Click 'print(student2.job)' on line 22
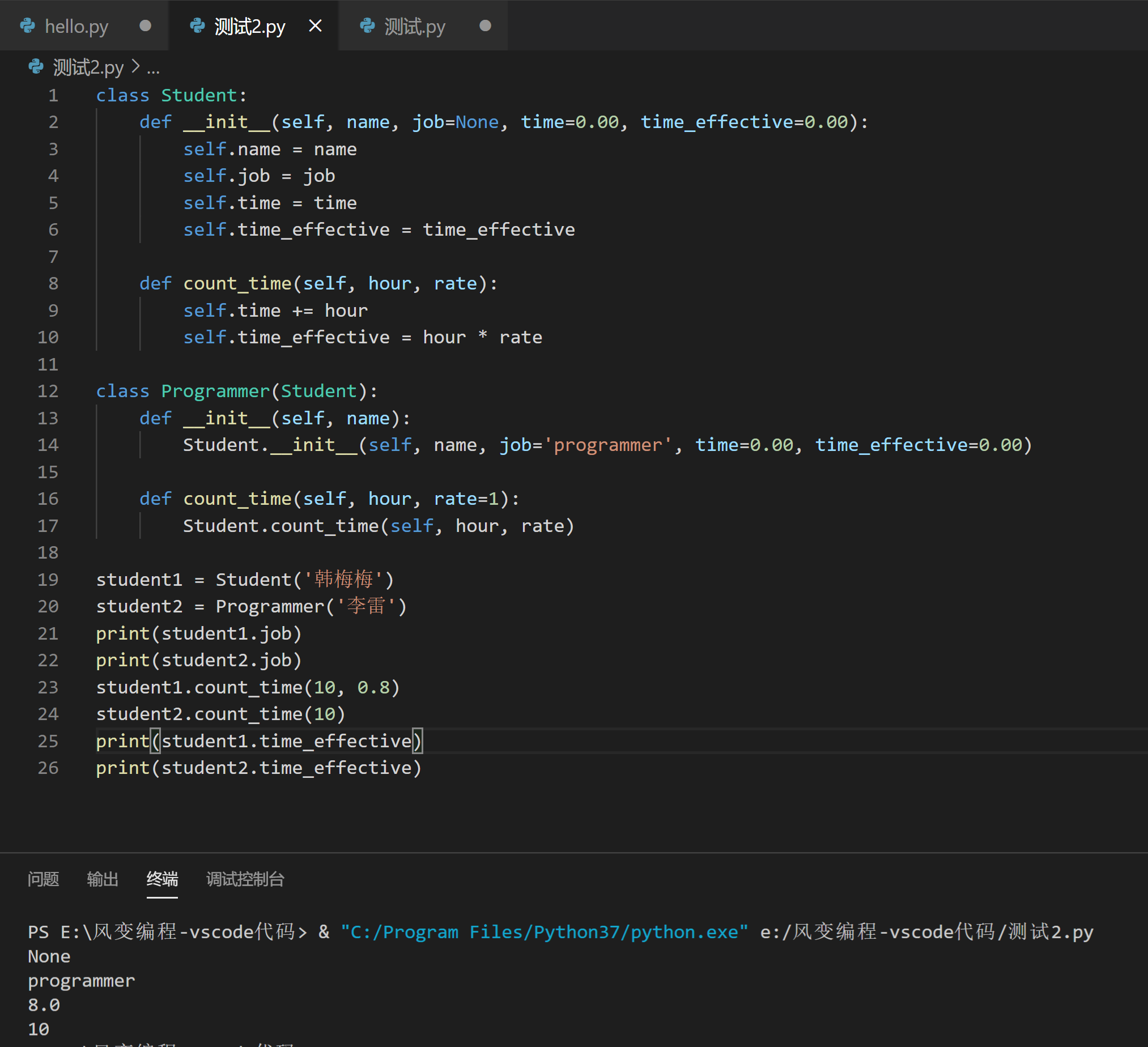1148x1047 pixels. click(199, 660)
